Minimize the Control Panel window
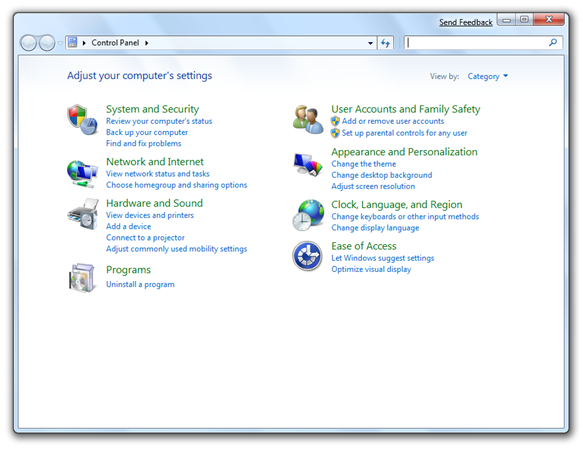This screenshot has width=583, height=449. point(506,20)
